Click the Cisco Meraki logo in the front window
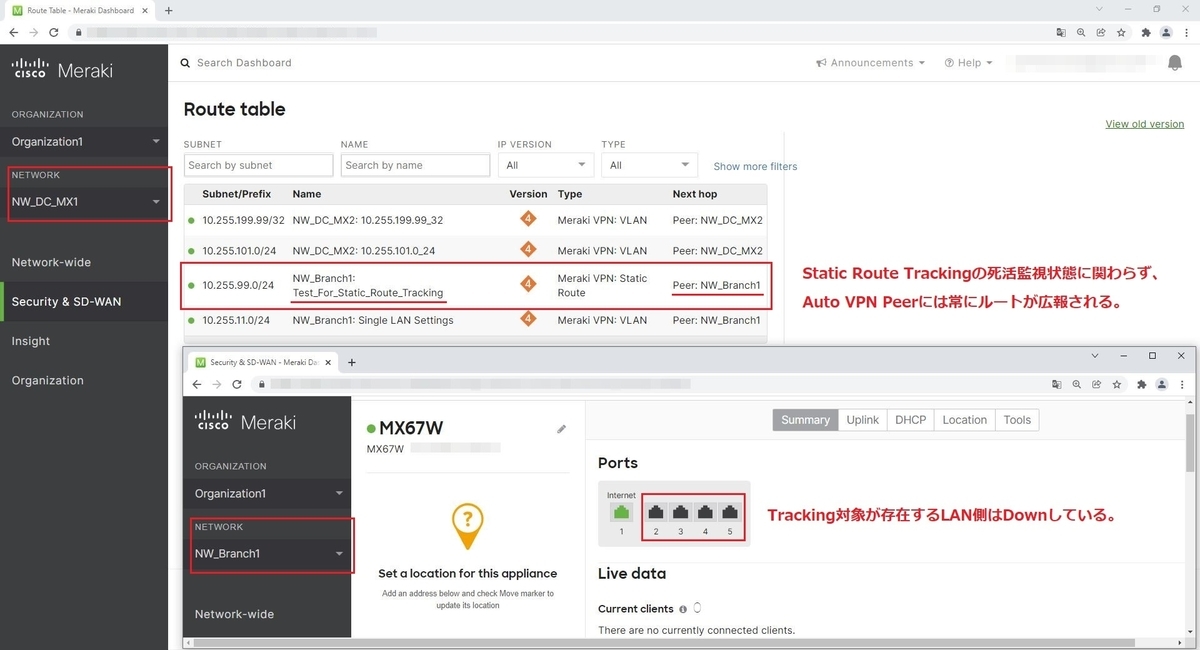 245,422
